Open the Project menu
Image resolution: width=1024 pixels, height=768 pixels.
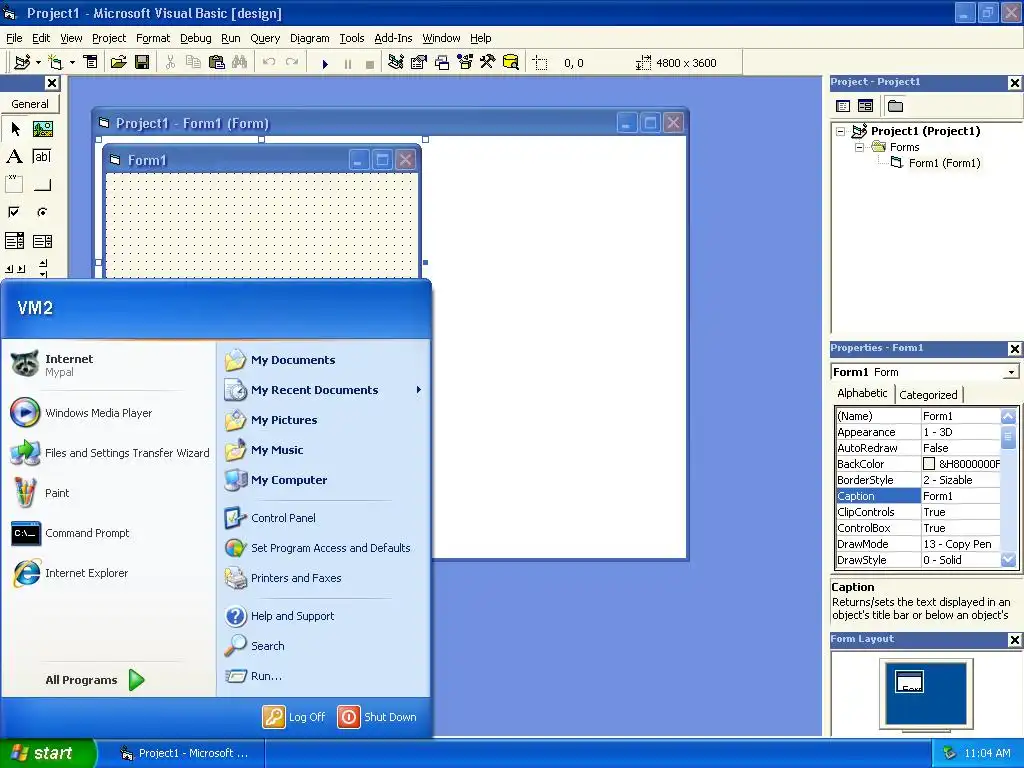[x=109, y=38]
